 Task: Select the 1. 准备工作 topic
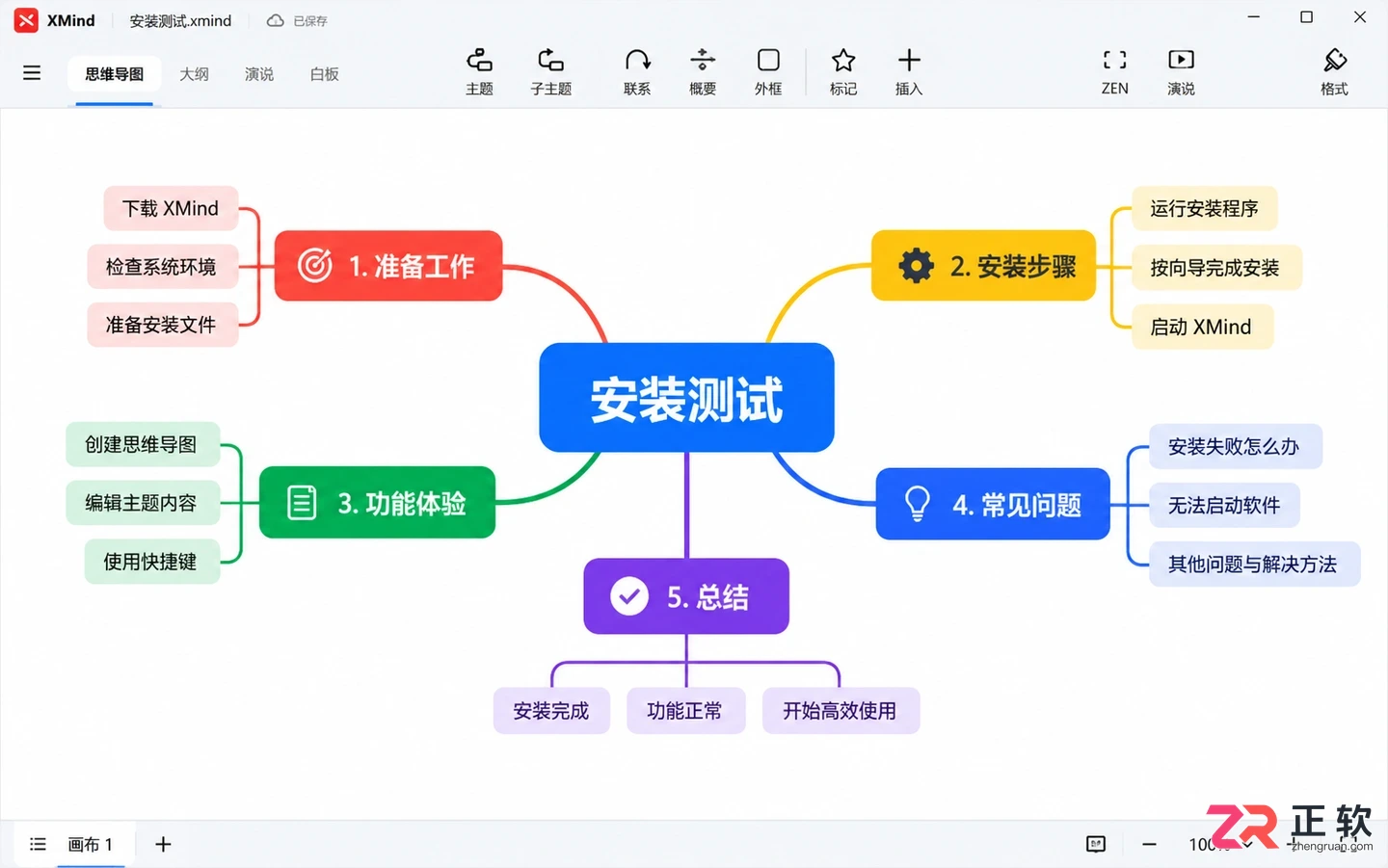pyautogui.click(x=388, y=266)
